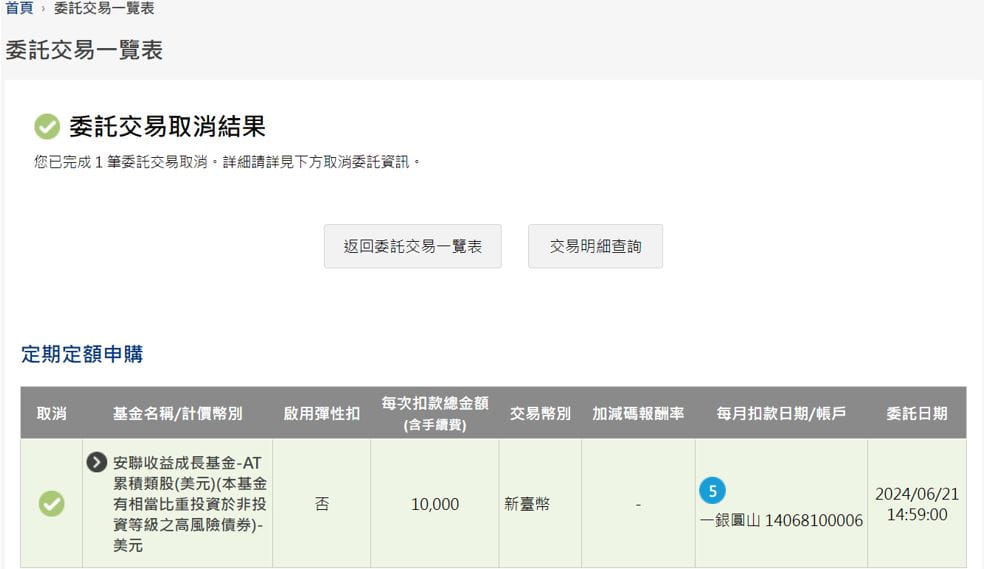Click the 啟用彈性扣 column header
This screenshot has width=984, height=569.
[321, 413]
